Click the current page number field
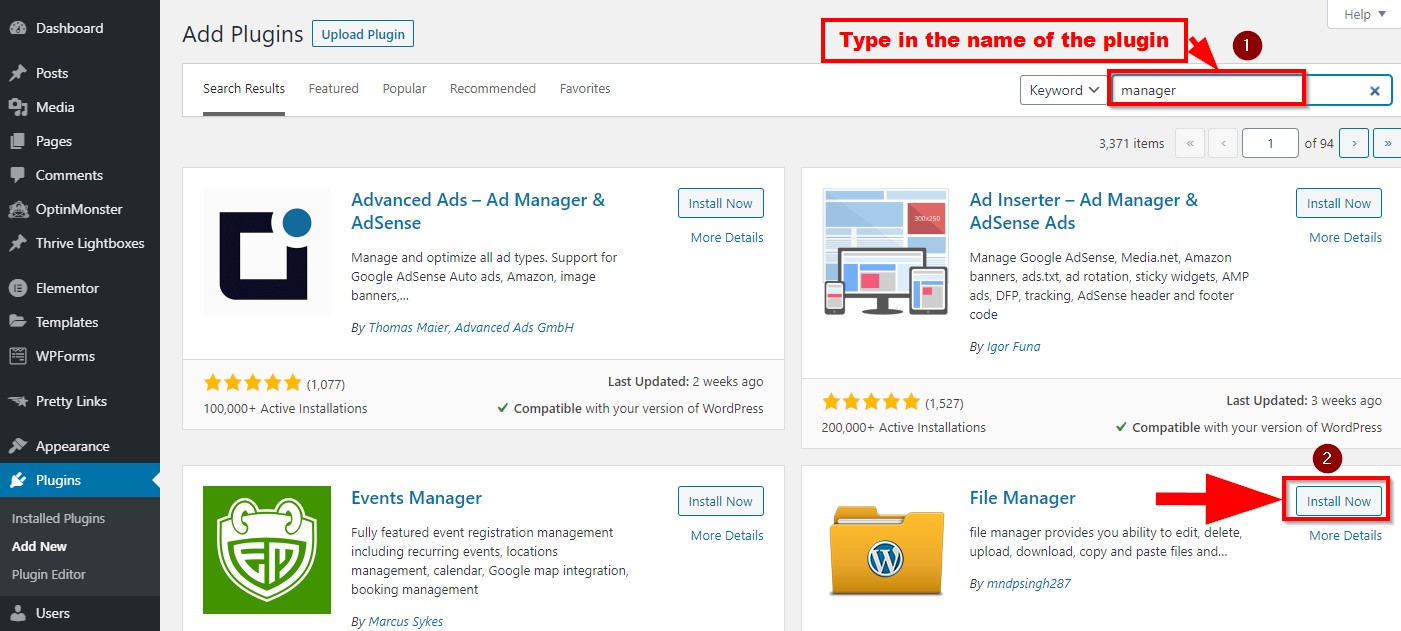 (x=1270, y=143)
